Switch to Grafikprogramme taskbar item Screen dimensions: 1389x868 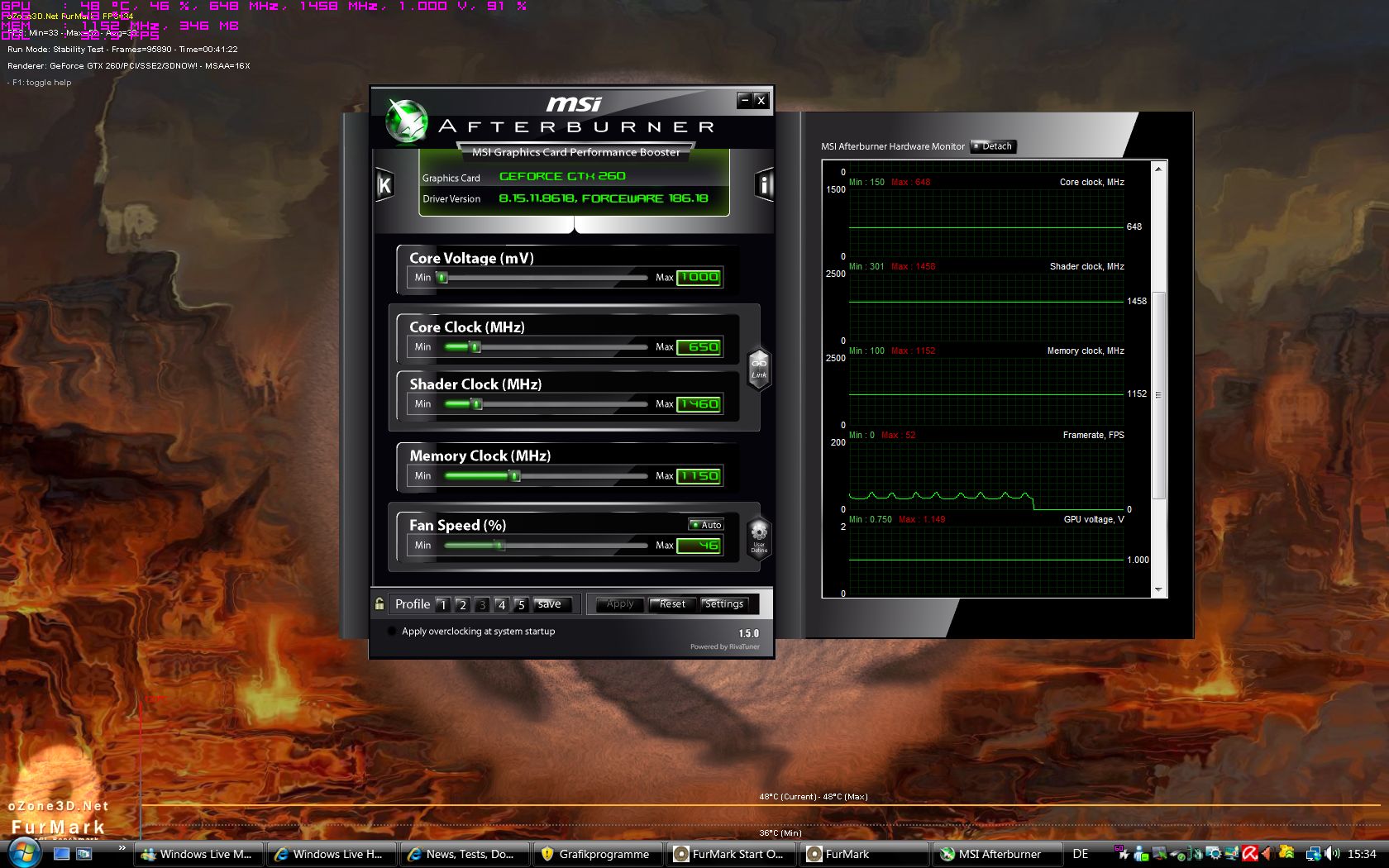pyautogui.click(x=598, y=854)
